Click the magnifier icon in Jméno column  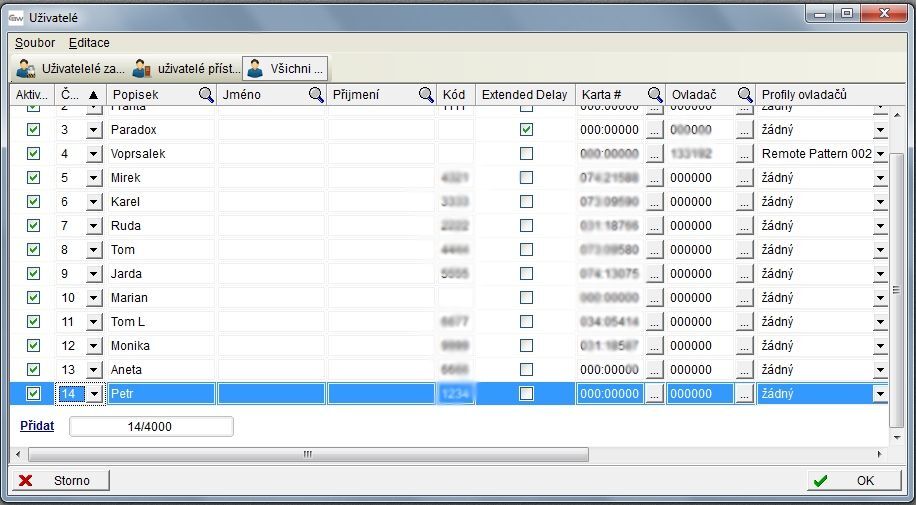tap(315, 95)
